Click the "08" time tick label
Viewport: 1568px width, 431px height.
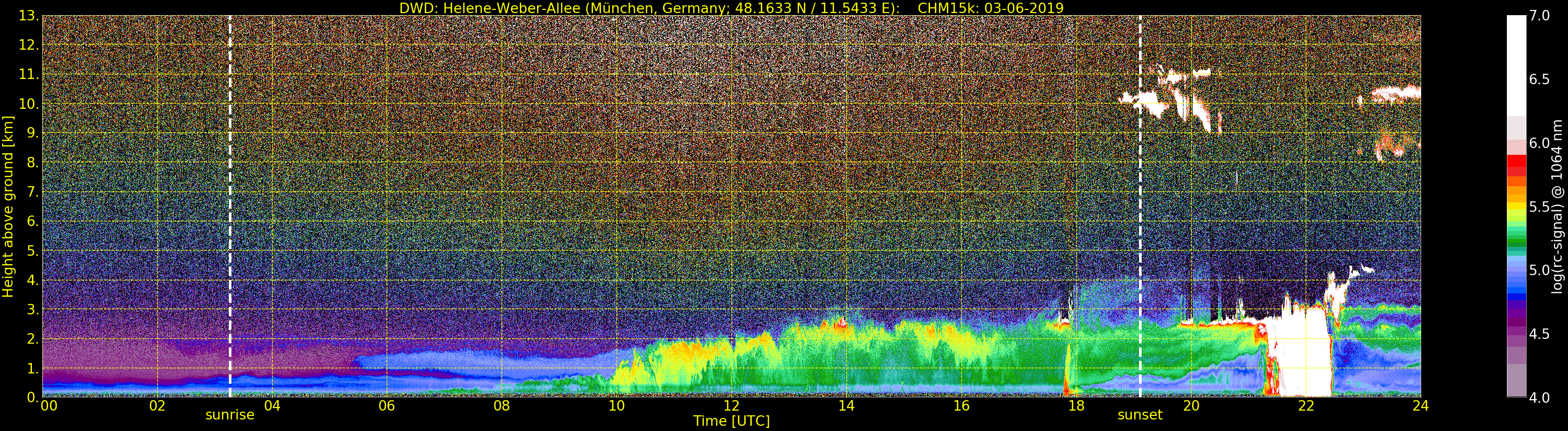502,406
